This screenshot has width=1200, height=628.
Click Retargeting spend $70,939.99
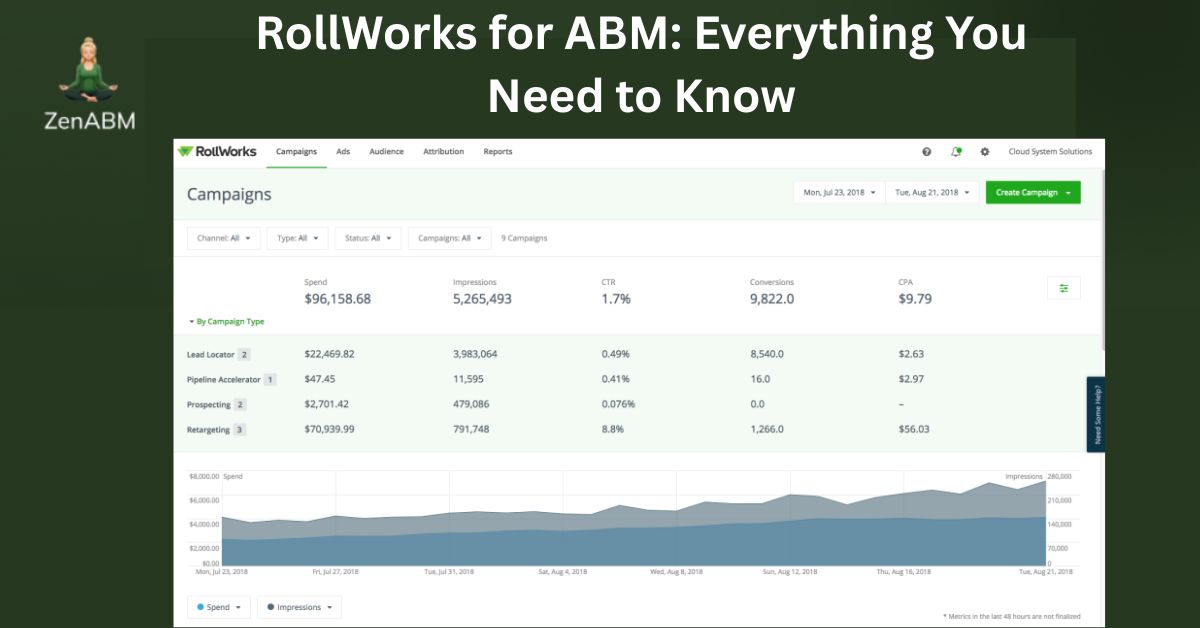click(329, 429)
